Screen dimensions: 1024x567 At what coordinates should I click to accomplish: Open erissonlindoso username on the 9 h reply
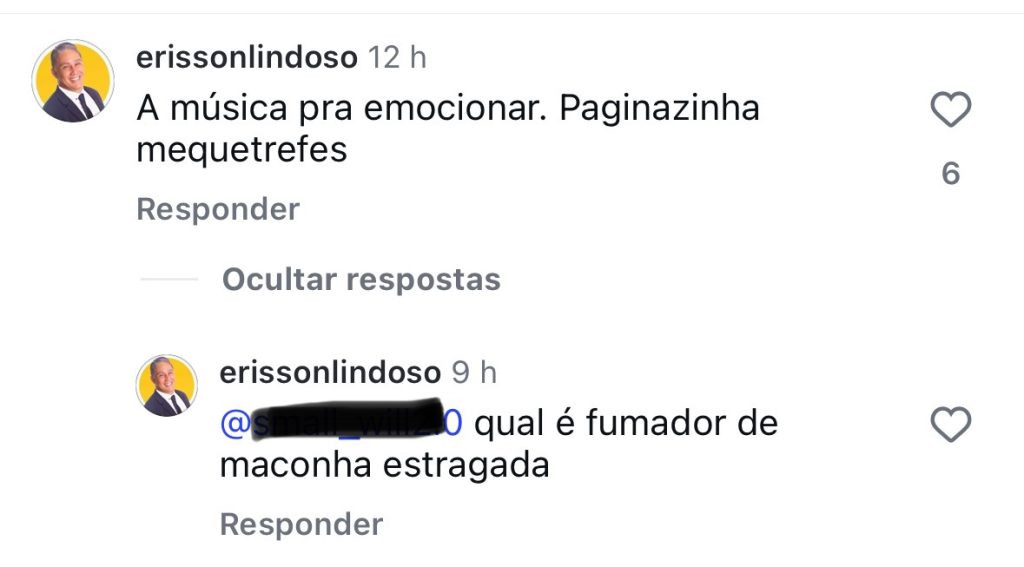tap(329, 374)
